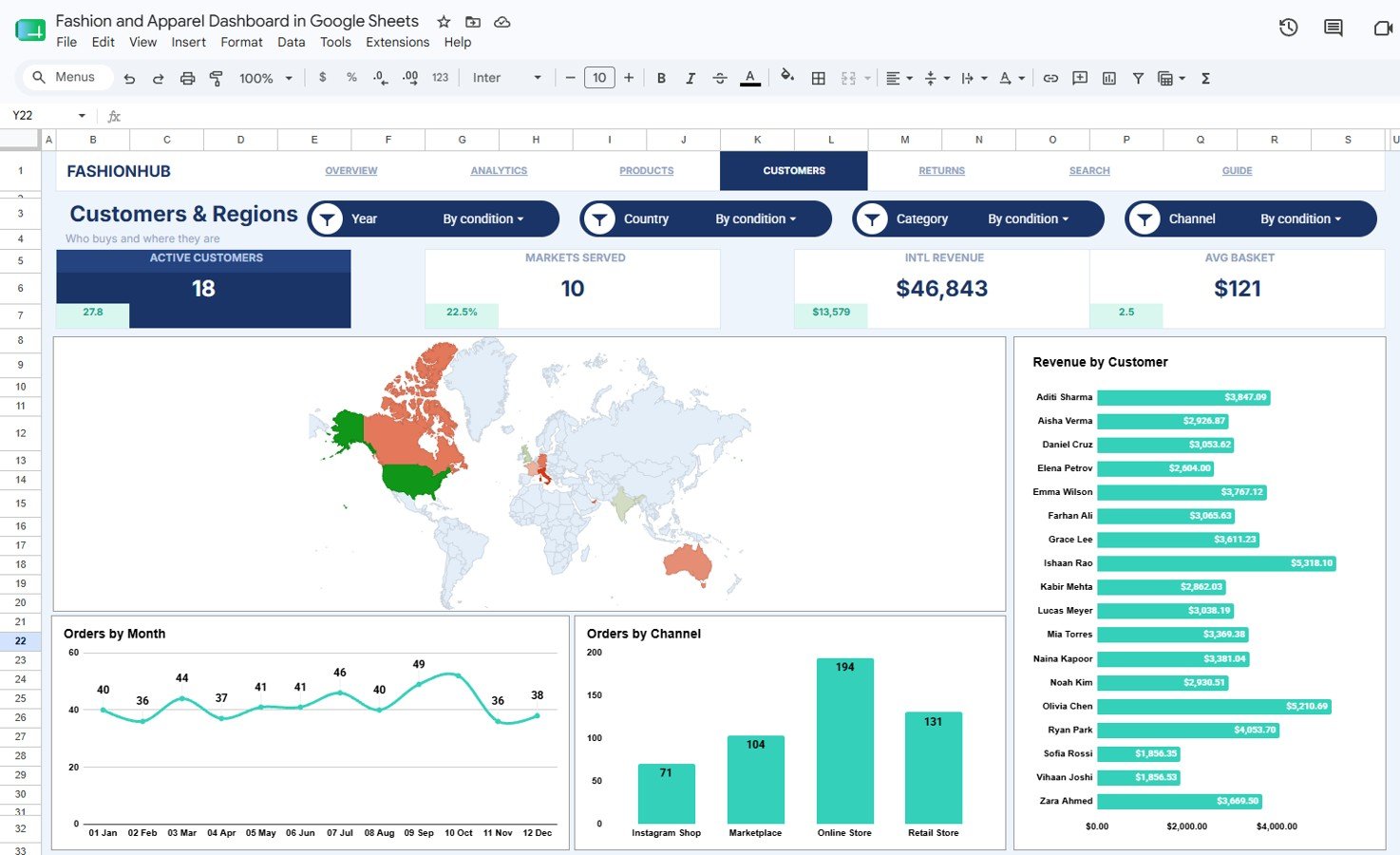Open the Format menu

(x=241, y=43)
